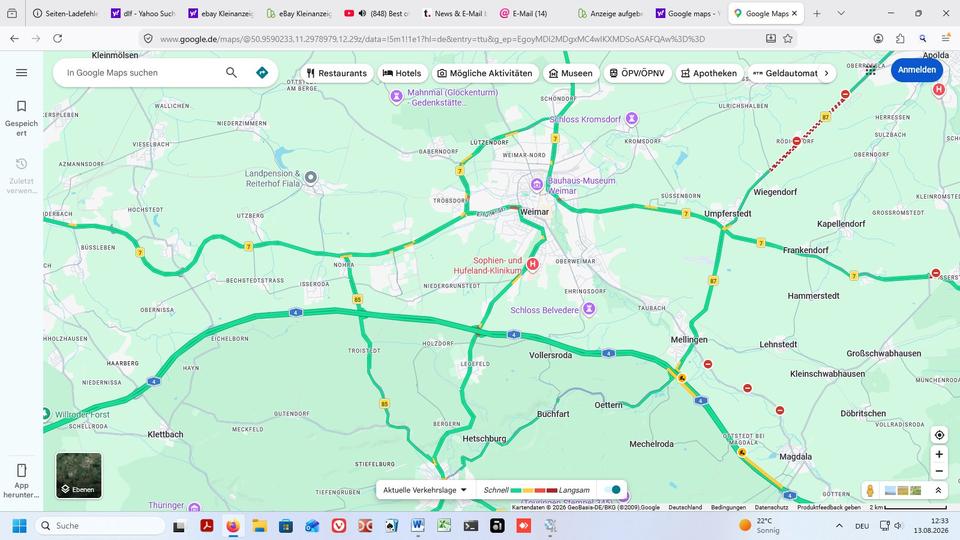Switch to the 'Anzeige aufgeben' tab
This screenshot has width=960, height=540.
[x=610, y=13]
